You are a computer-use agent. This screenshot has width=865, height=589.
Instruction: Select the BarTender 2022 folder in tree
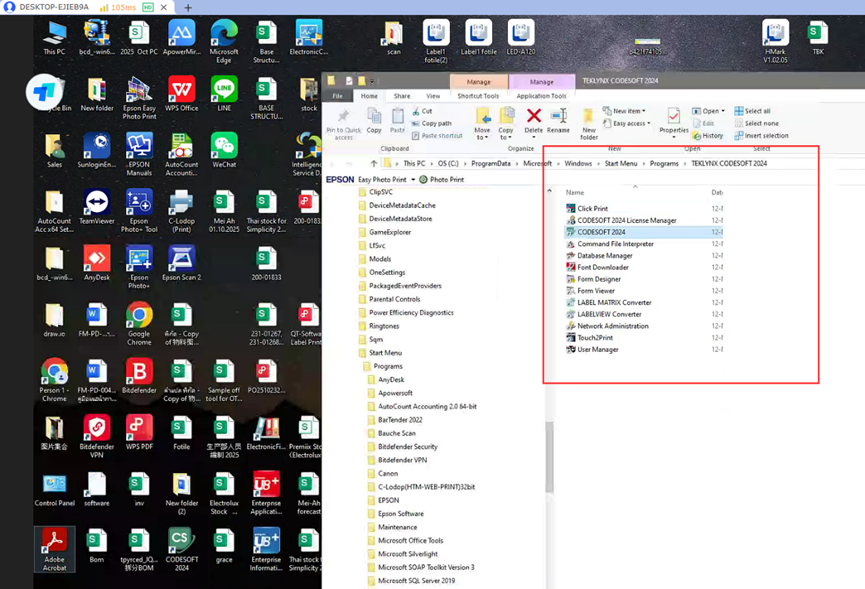click(400, 420)
